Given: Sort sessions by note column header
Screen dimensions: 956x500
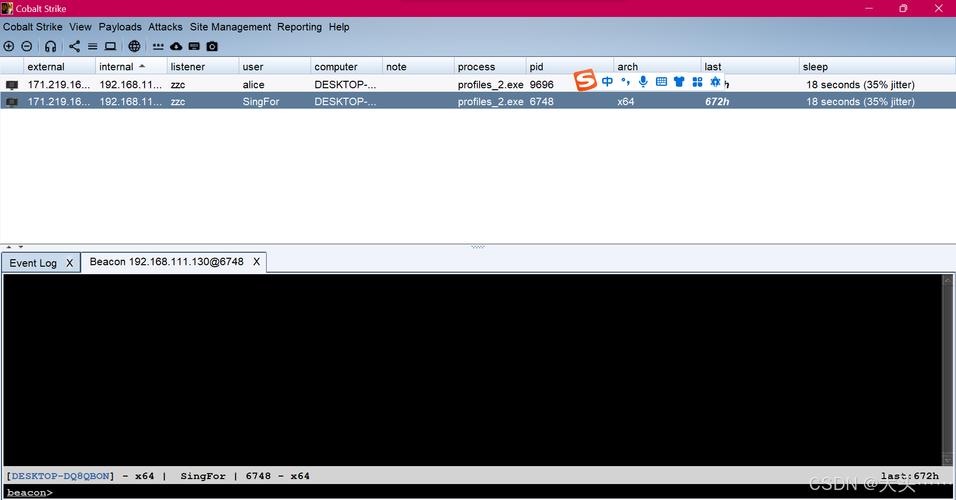Looking at the screenshot, I should click(x=418, y=66).
